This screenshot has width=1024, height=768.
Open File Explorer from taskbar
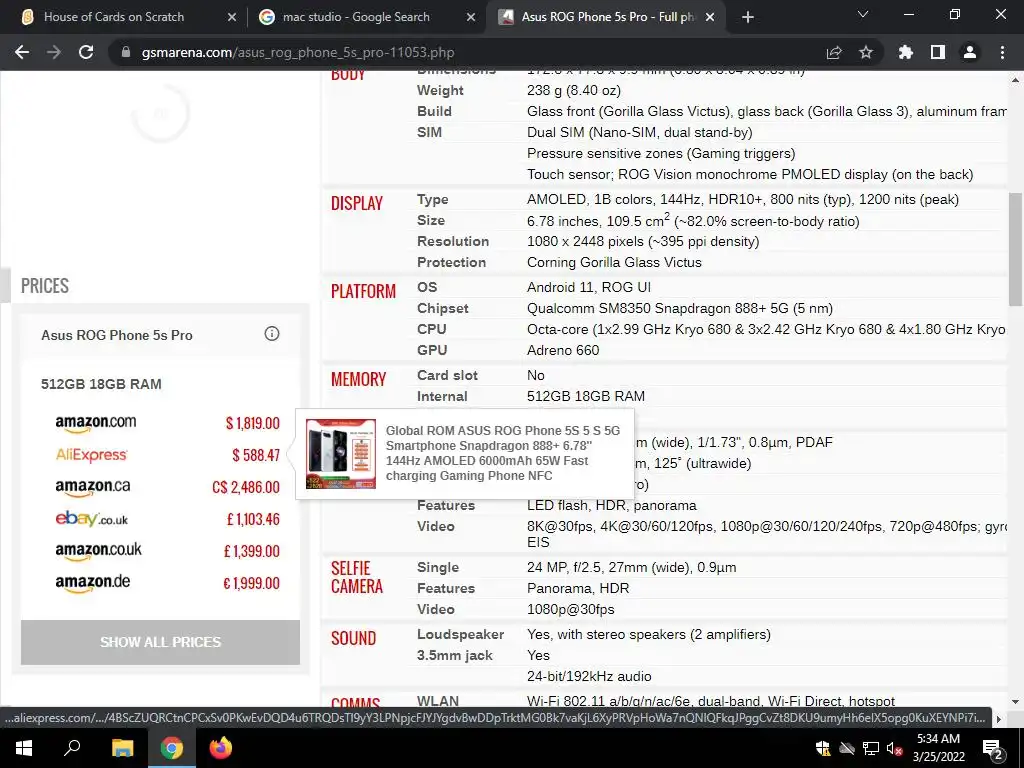[x=122, y=748]
